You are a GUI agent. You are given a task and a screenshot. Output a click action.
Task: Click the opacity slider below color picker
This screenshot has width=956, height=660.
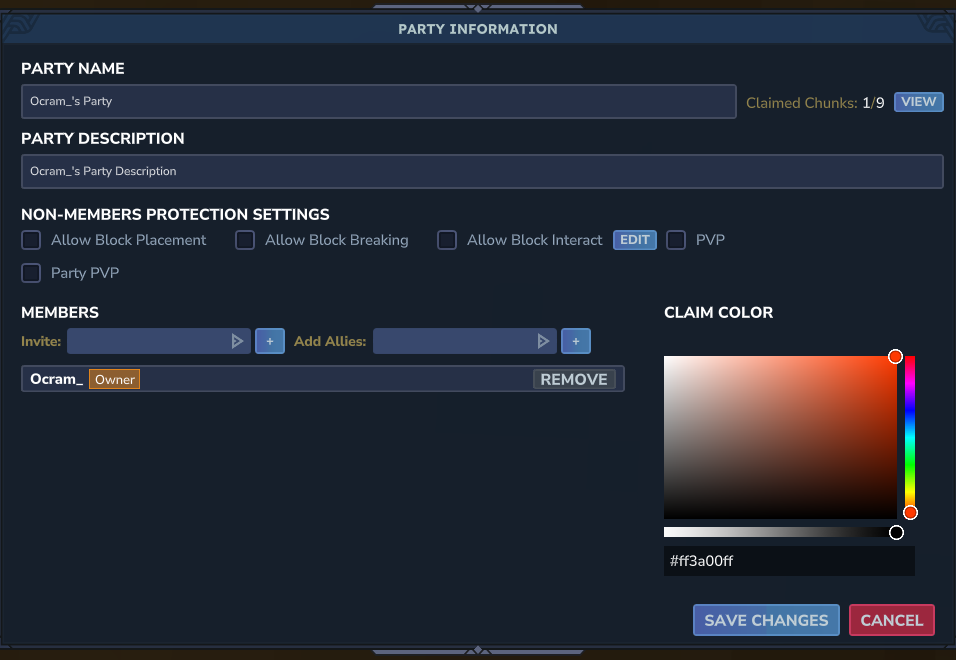pos(780,532)
